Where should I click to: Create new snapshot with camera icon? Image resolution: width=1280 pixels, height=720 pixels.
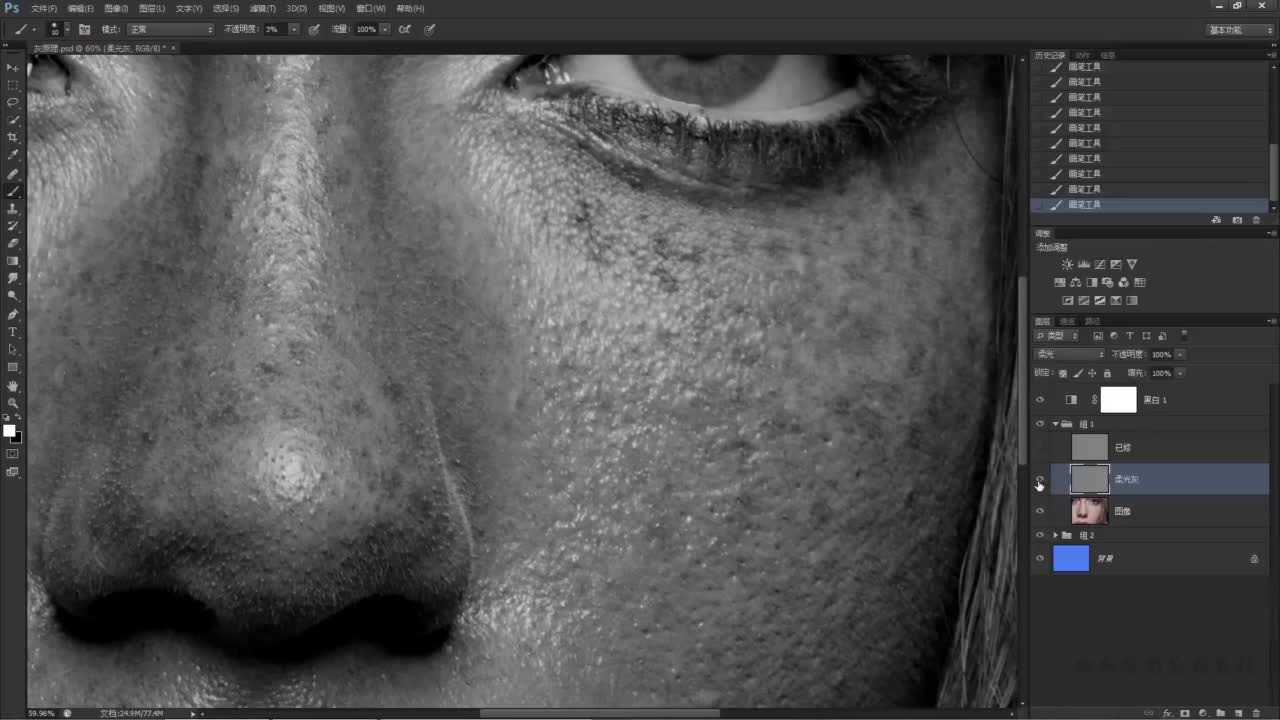[1237, 219]
